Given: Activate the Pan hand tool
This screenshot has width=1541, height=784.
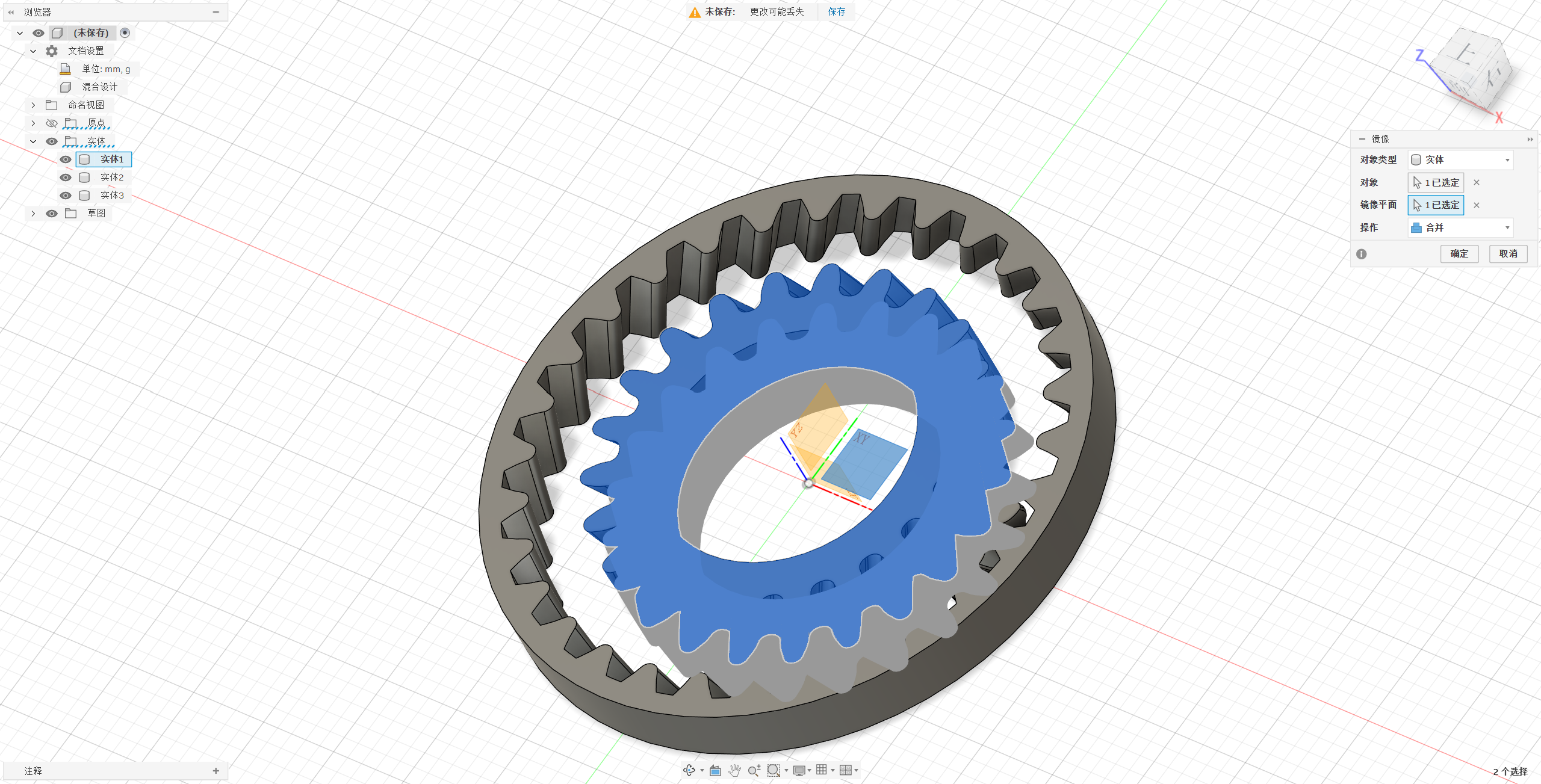Looking at the screenshot, I should [734, 770].
